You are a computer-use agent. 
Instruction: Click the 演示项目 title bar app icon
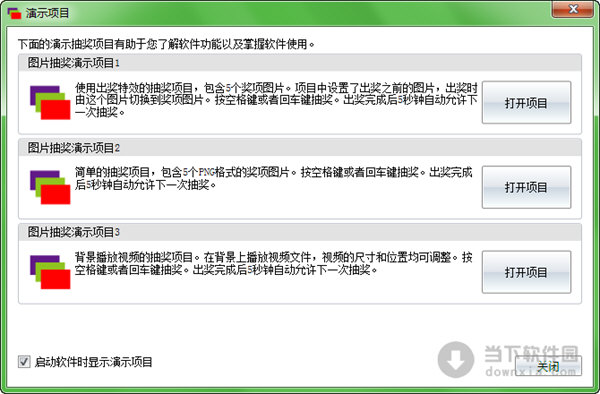14,13
